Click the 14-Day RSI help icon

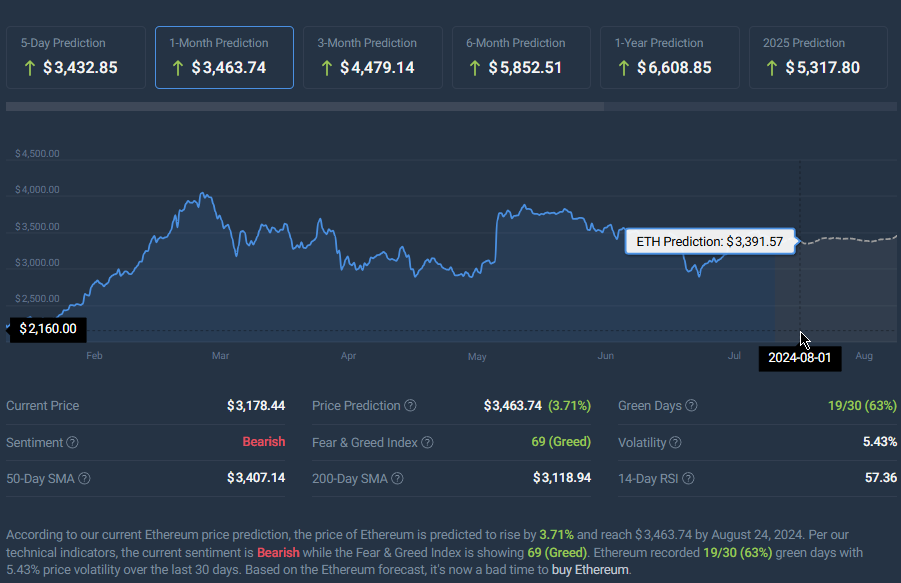tap(688, 478)
